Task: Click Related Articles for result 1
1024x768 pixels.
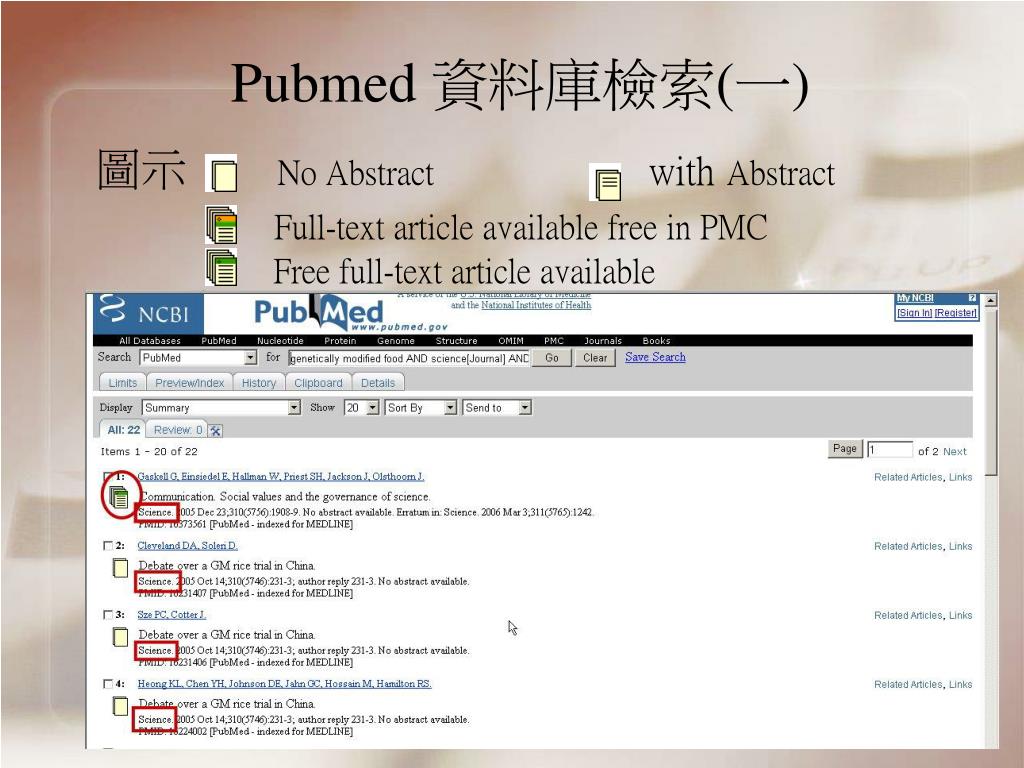Action: [908, 477]
